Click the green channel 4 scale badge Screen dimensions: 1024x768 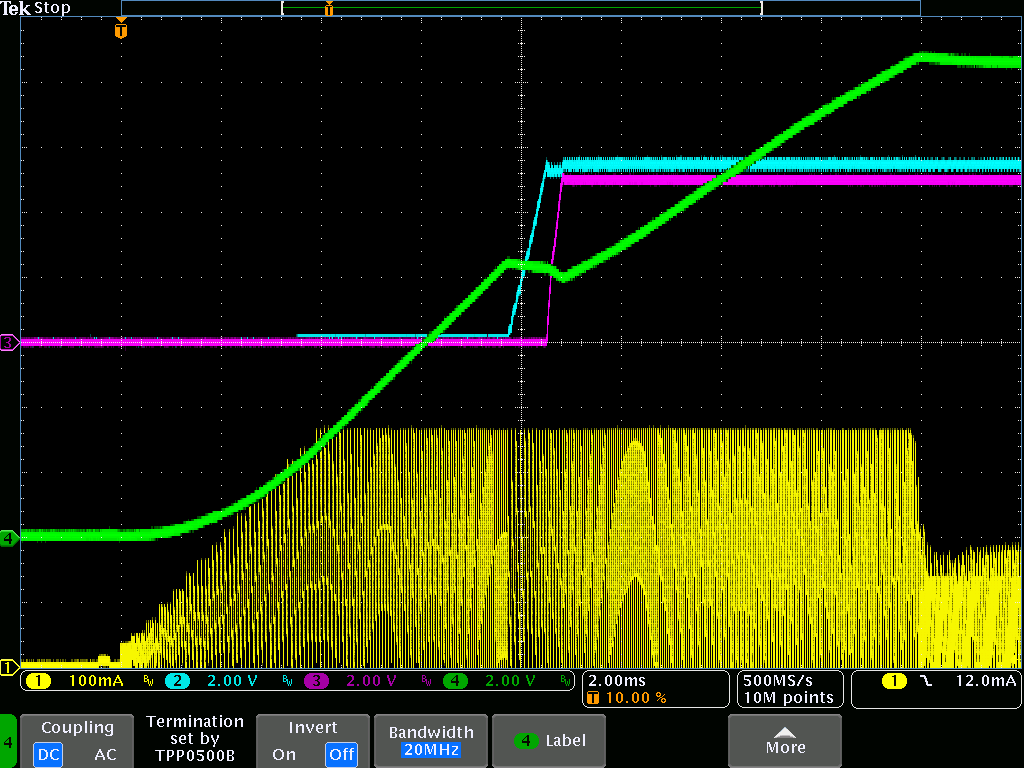pyautogui.click(x=456, y=681)
